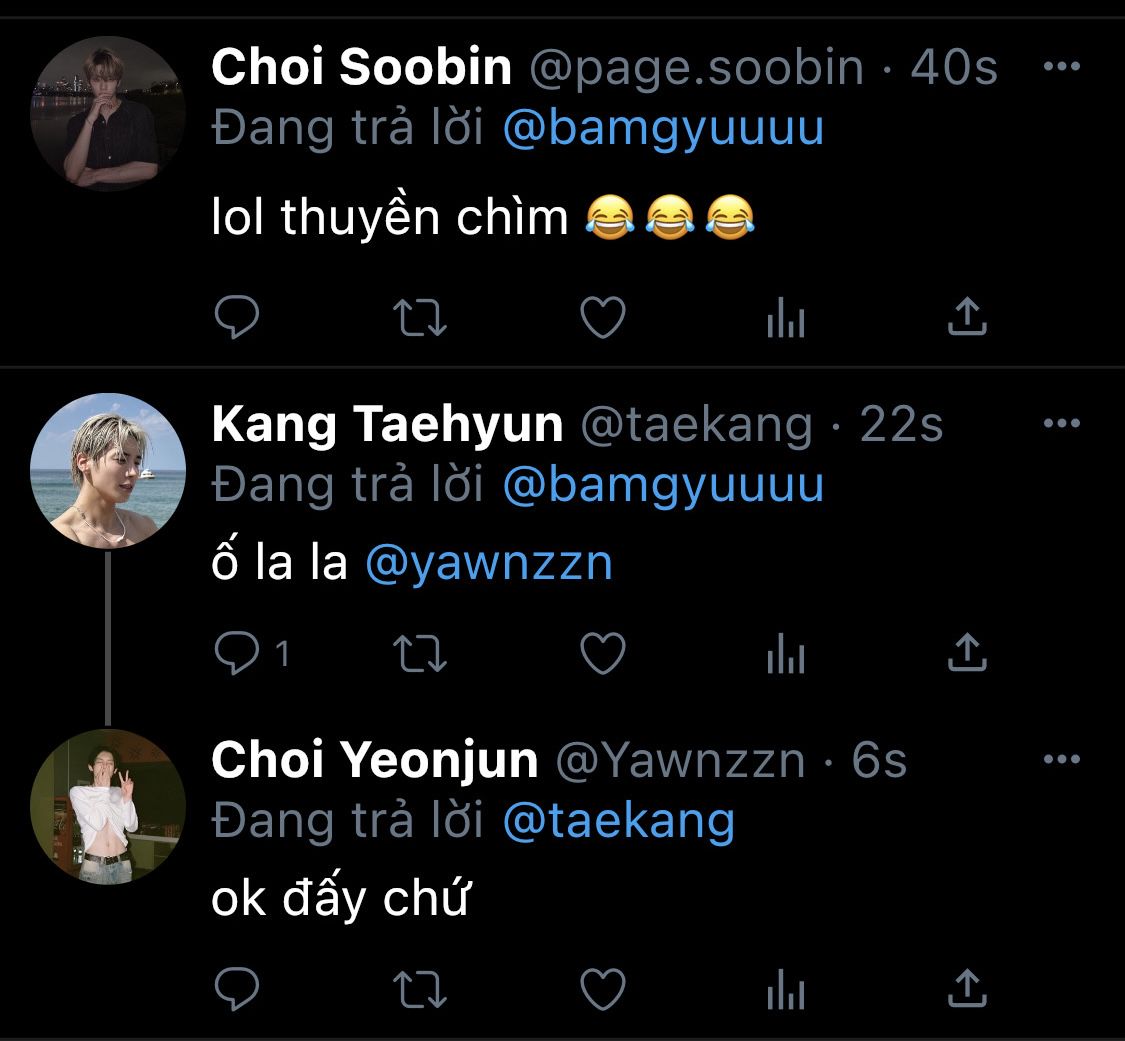Image resolution: width=1125 pixels, height=1041 pixels.
Task: View analytics for Choi Soobin's tweet
Action: 785,319
